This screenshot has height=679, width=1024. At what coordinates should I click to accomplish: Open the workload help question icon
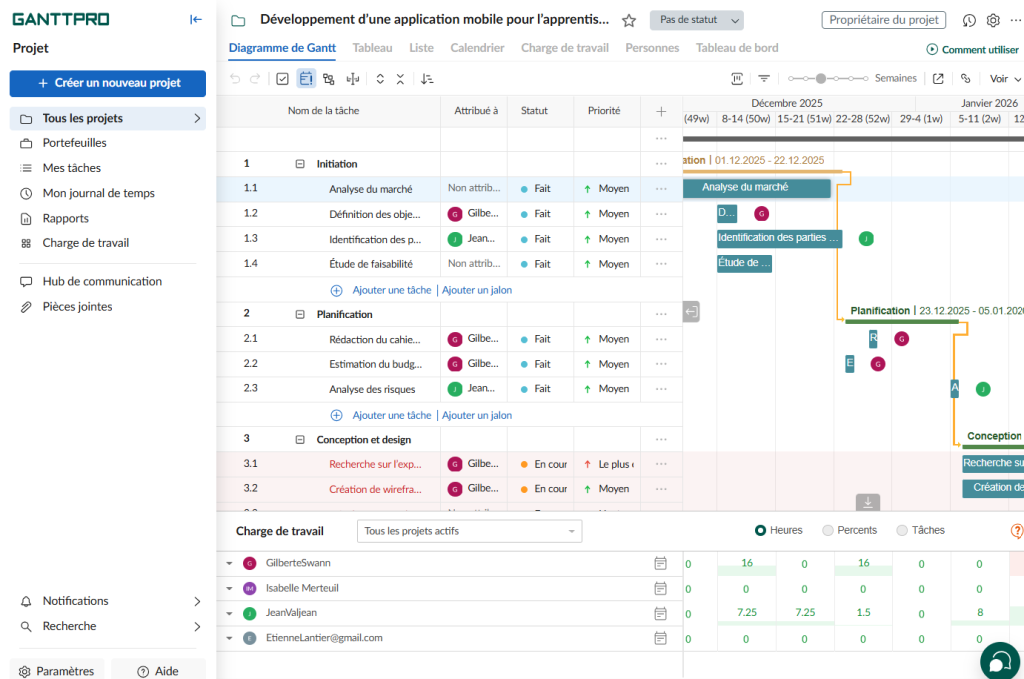(x=1017, y=531)
